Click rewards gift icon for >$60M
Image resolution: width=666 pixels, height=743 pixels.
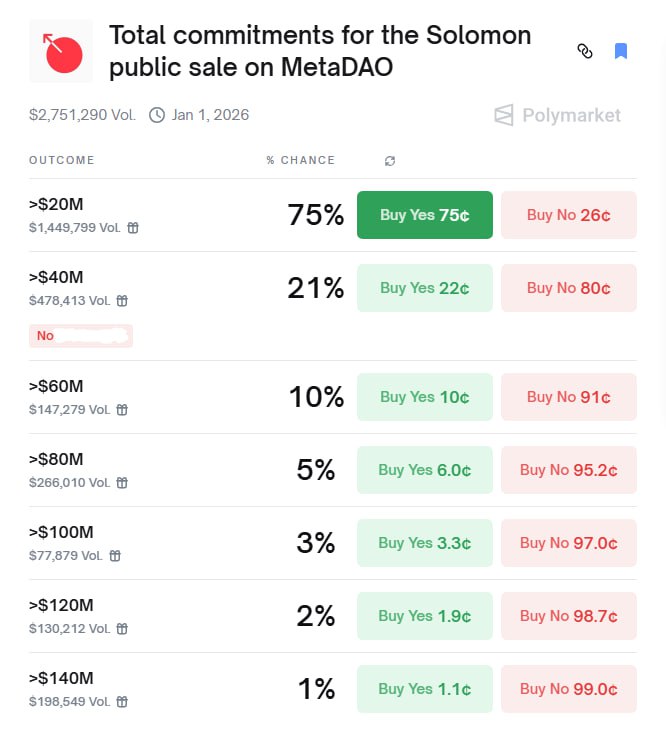tap(122, 410)
